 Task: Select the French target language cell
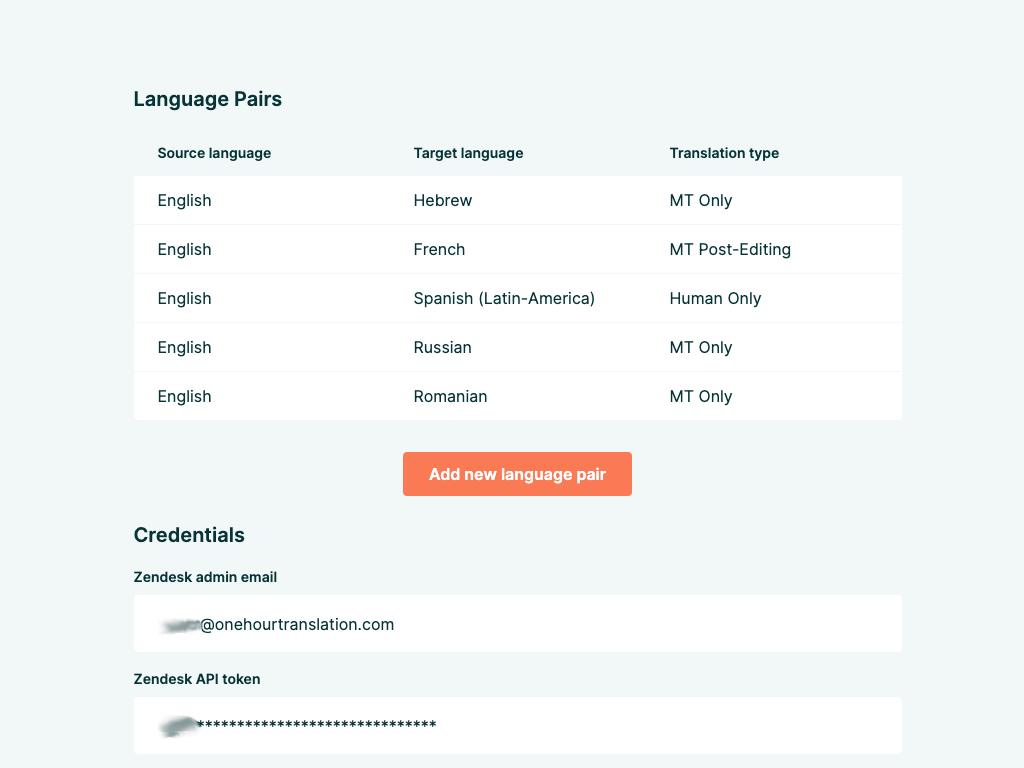(439, 250)
